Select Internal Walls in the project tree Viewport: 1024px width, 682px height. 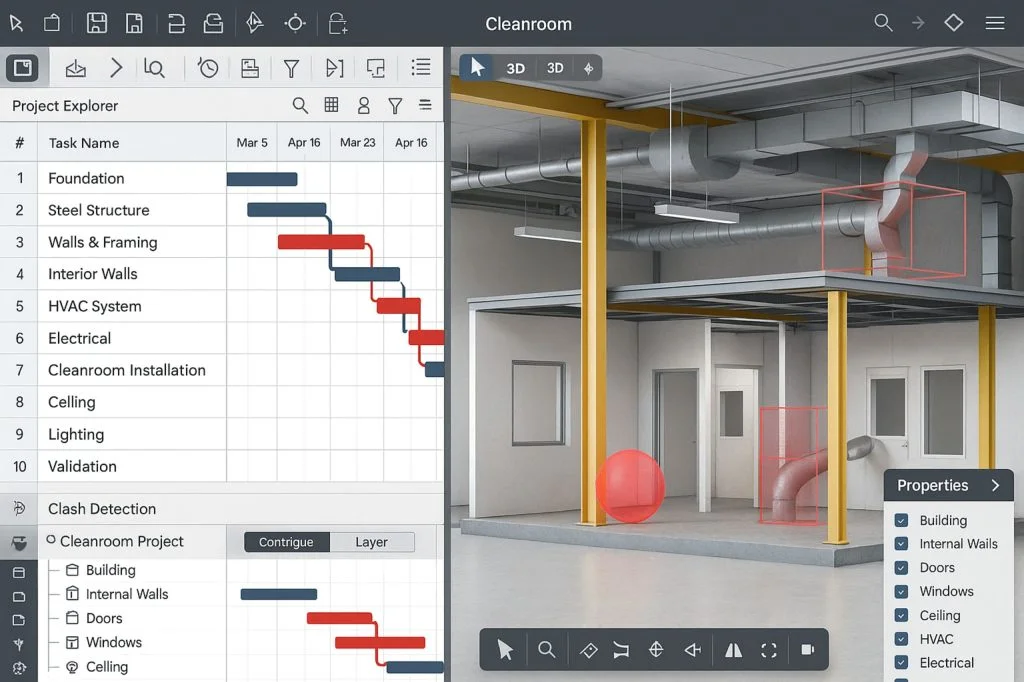pos(127,594)
